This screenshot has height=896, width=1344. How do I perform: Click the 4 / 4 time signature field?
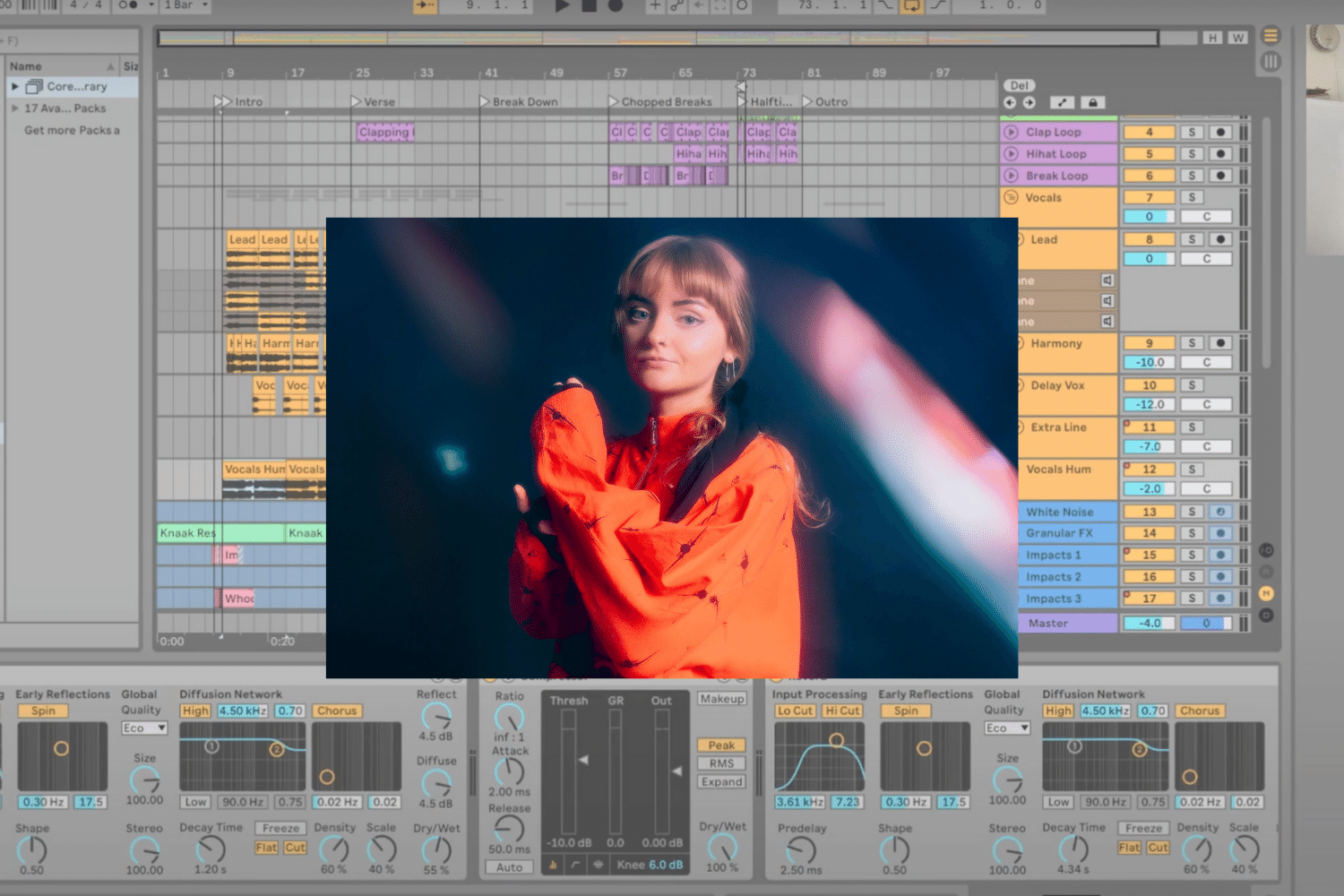pyautogui.click(x=87, y=5)
